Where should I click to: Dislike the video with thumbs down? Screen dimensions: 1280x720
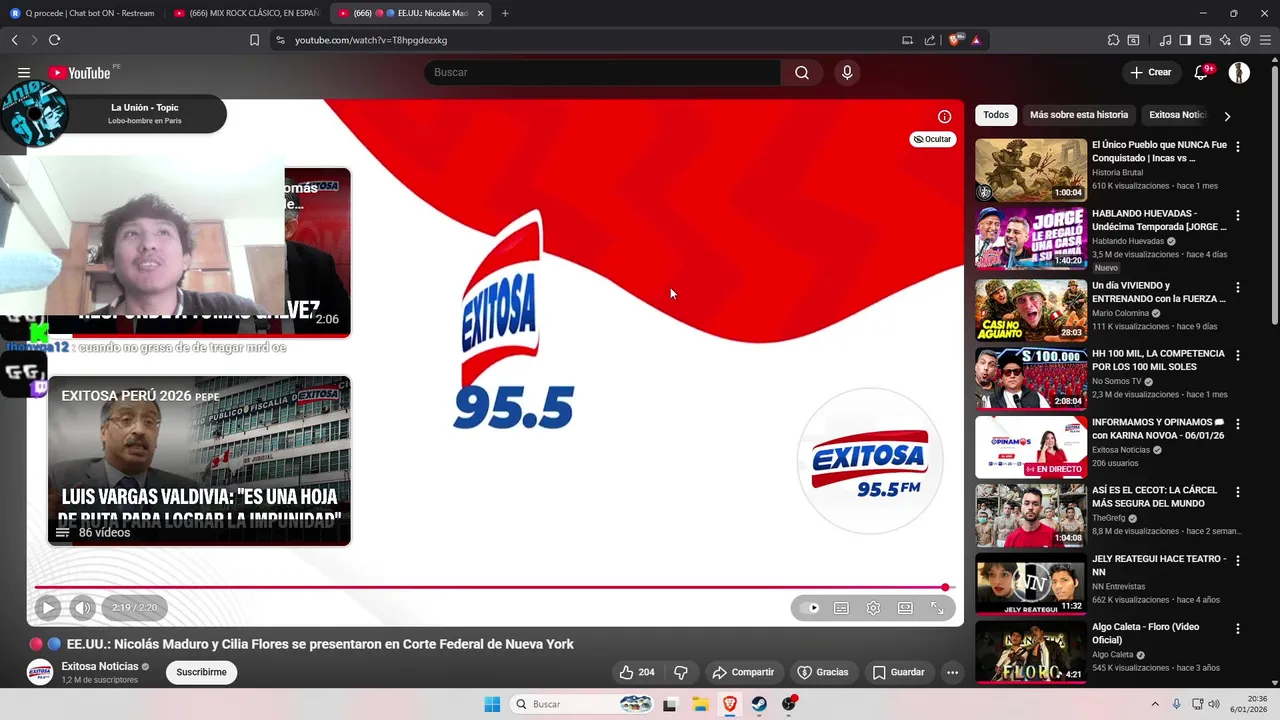[681, 672]
